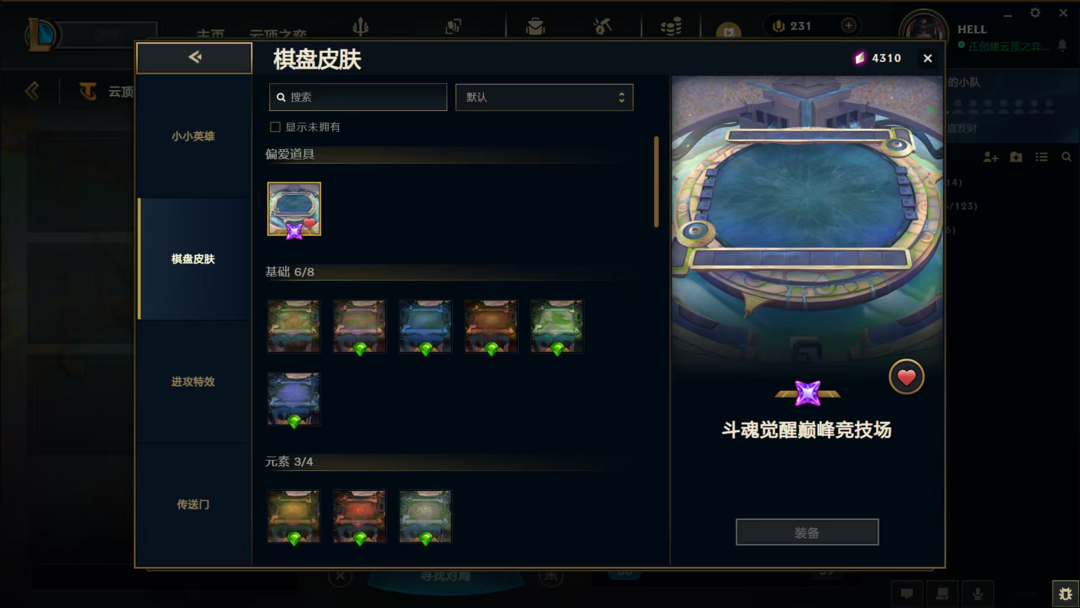
Task: Enable the 显示未拥有 checkbox
Action: [276, 127]
